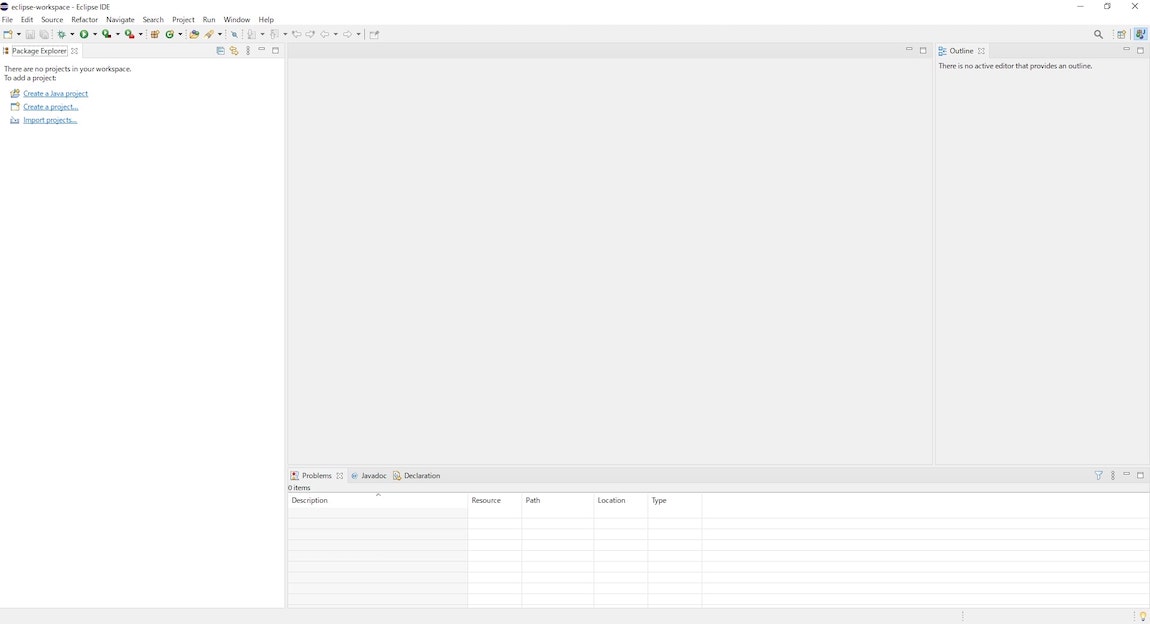The image size is (1150, 624).
Task: Open the File menu
Action: pos(7,20)
